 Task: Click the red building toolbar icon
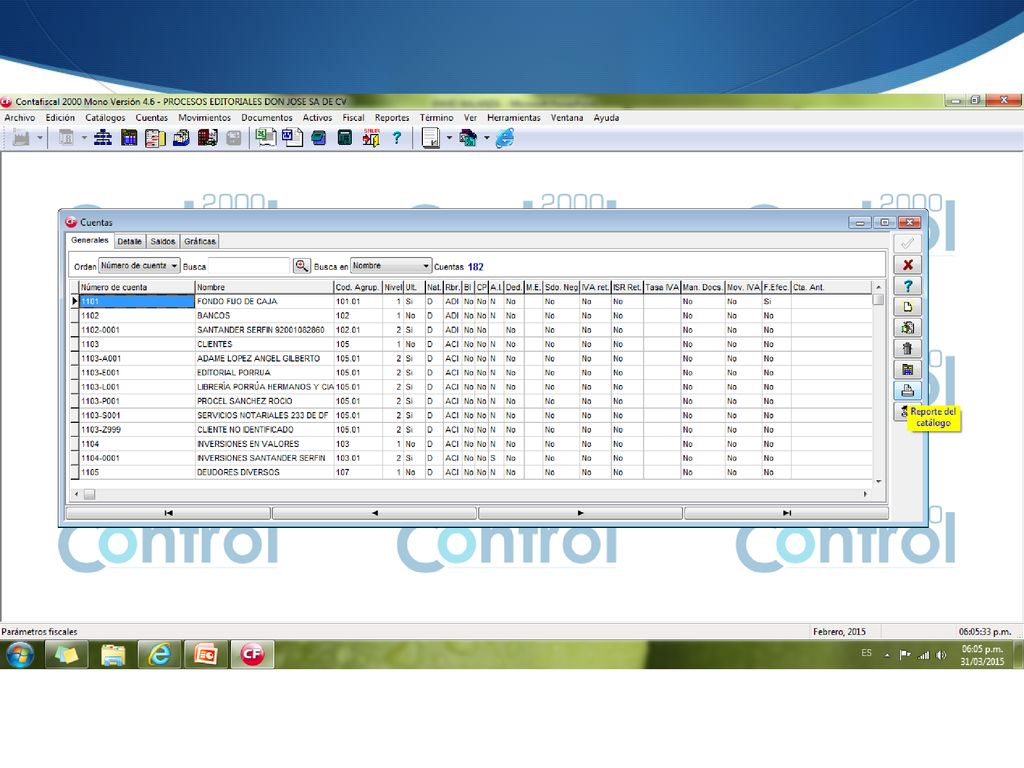(207, 138)
